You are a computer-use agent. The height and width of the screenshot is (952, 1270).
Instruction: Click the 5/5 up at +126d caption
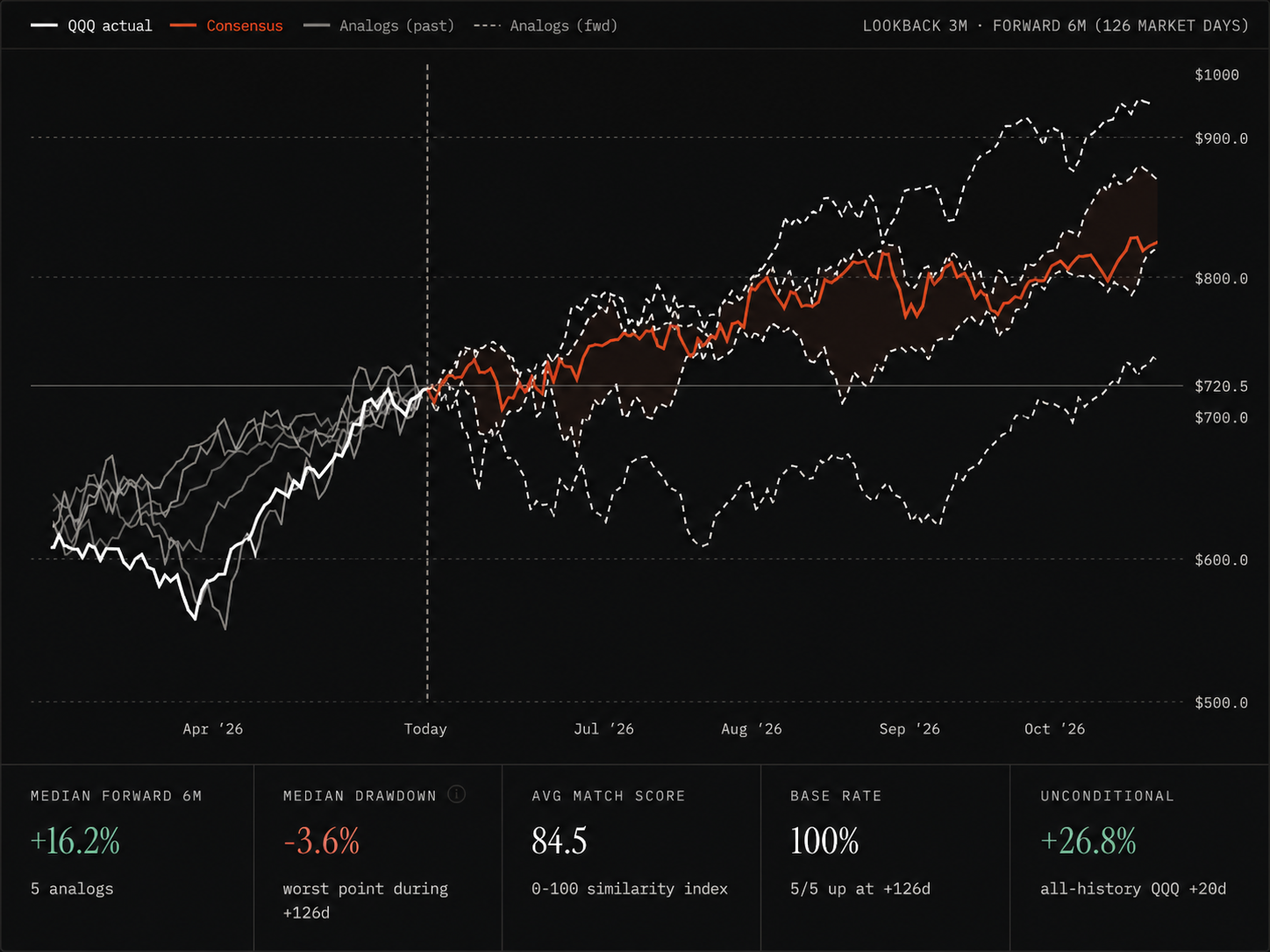pyautogui.click(x=860, y=889)
